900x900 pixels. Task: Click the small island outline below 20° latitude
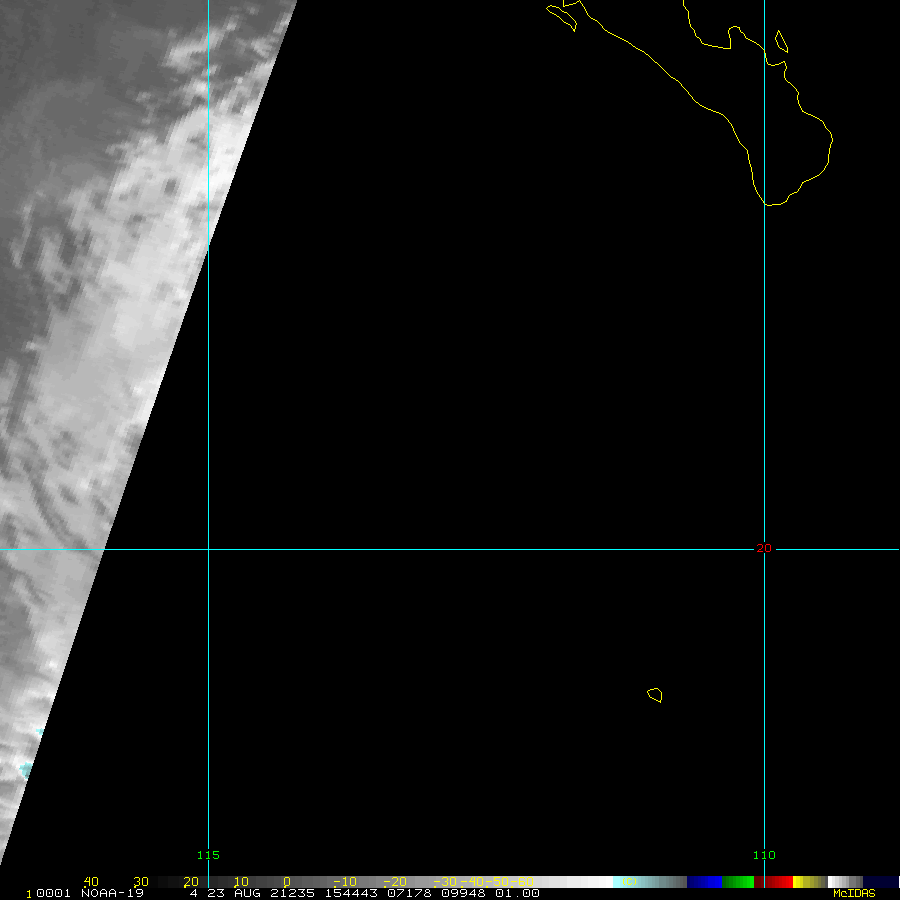pyautogui.click(x=655, y=695)
